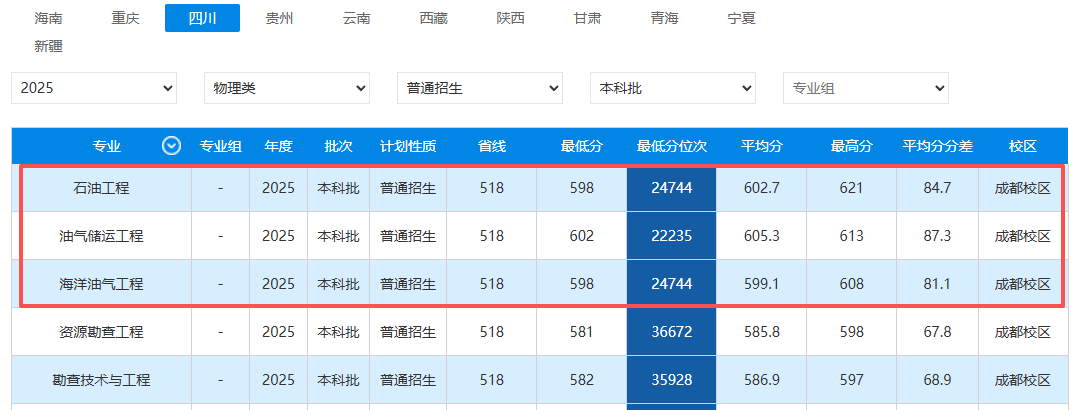Click the 最低分位次 column header
The height and width of the screenshot is (410, 1088).
[x=671, y=146]
